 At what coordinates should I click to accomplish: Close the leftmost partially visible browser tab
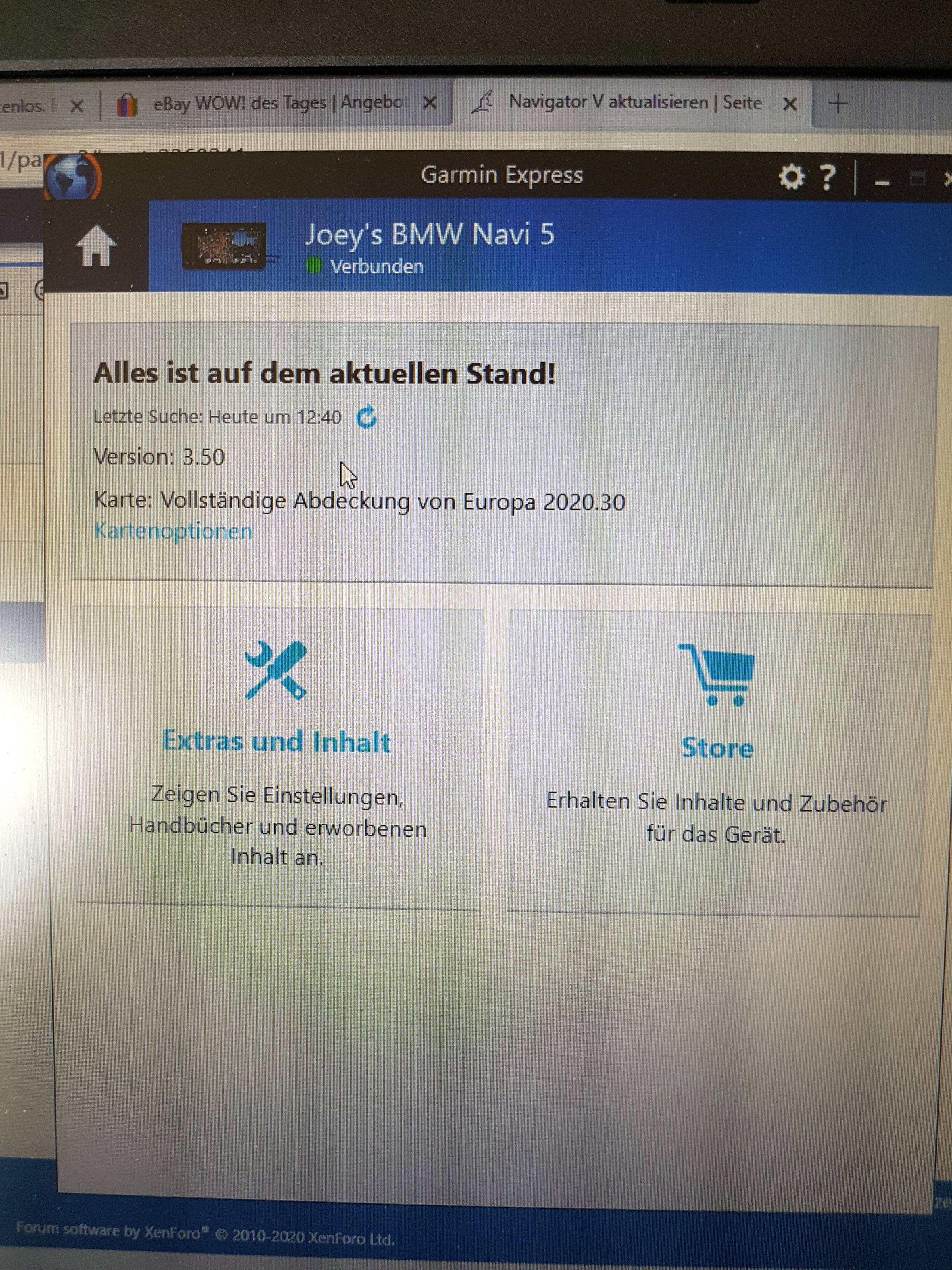[x=77, y=106]
